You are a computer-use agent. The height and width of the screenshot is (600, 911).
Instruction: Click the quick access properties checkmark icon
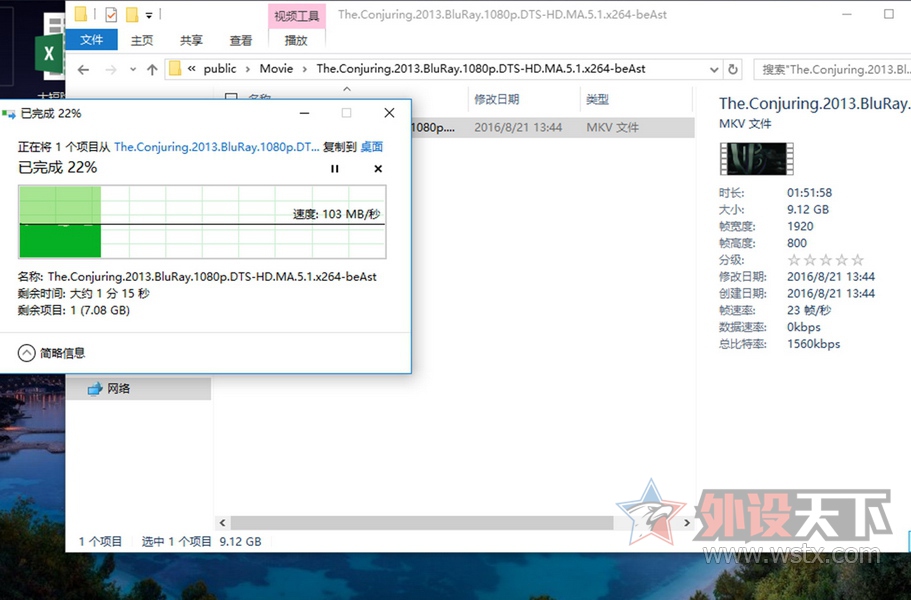click(111, 15)
